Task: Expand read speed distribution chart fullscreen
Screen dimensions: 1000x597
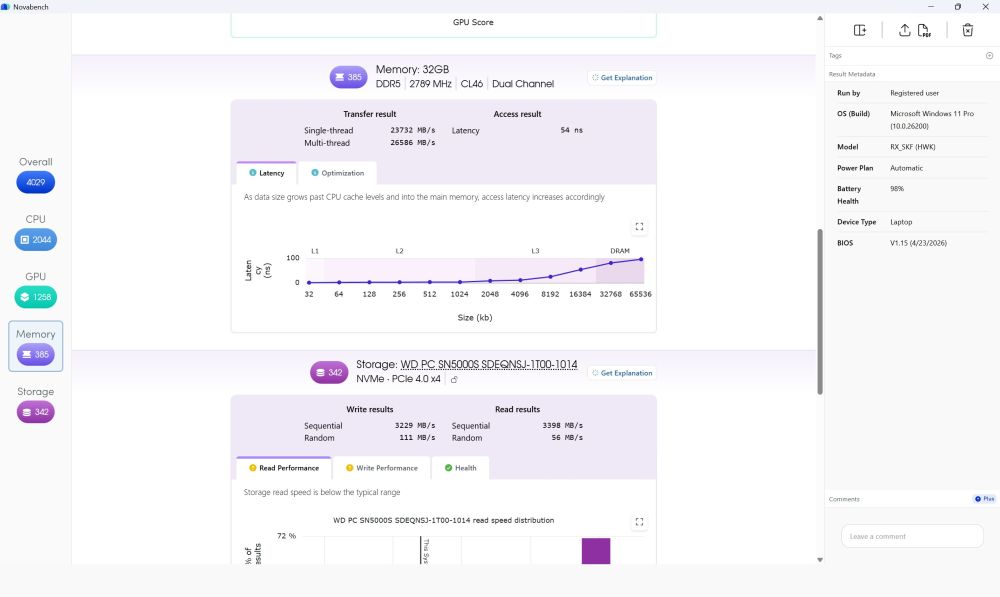Action: 639,522
